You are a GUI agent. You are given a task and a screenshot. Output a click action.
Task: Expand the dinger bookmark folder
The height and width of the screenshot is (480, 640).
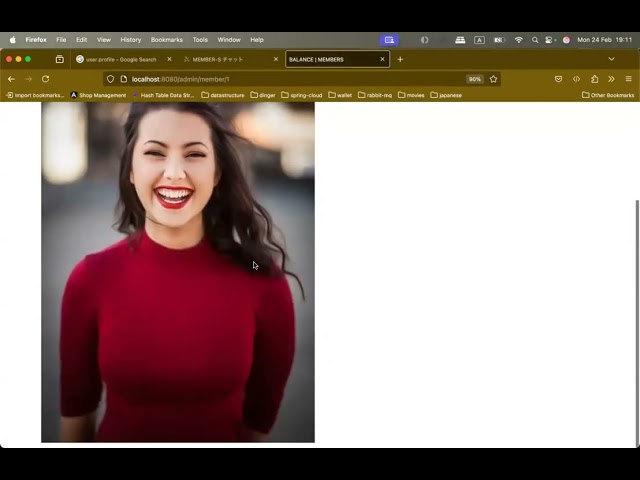(263, 95)
